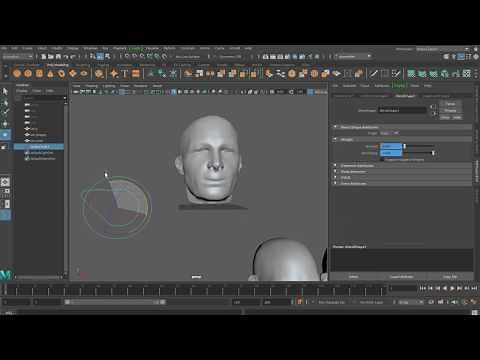Image resolution: width=480 pixels, height=360 pixels.
Task: Click the Undo arrow icon in status line
Action: [66, 57]
